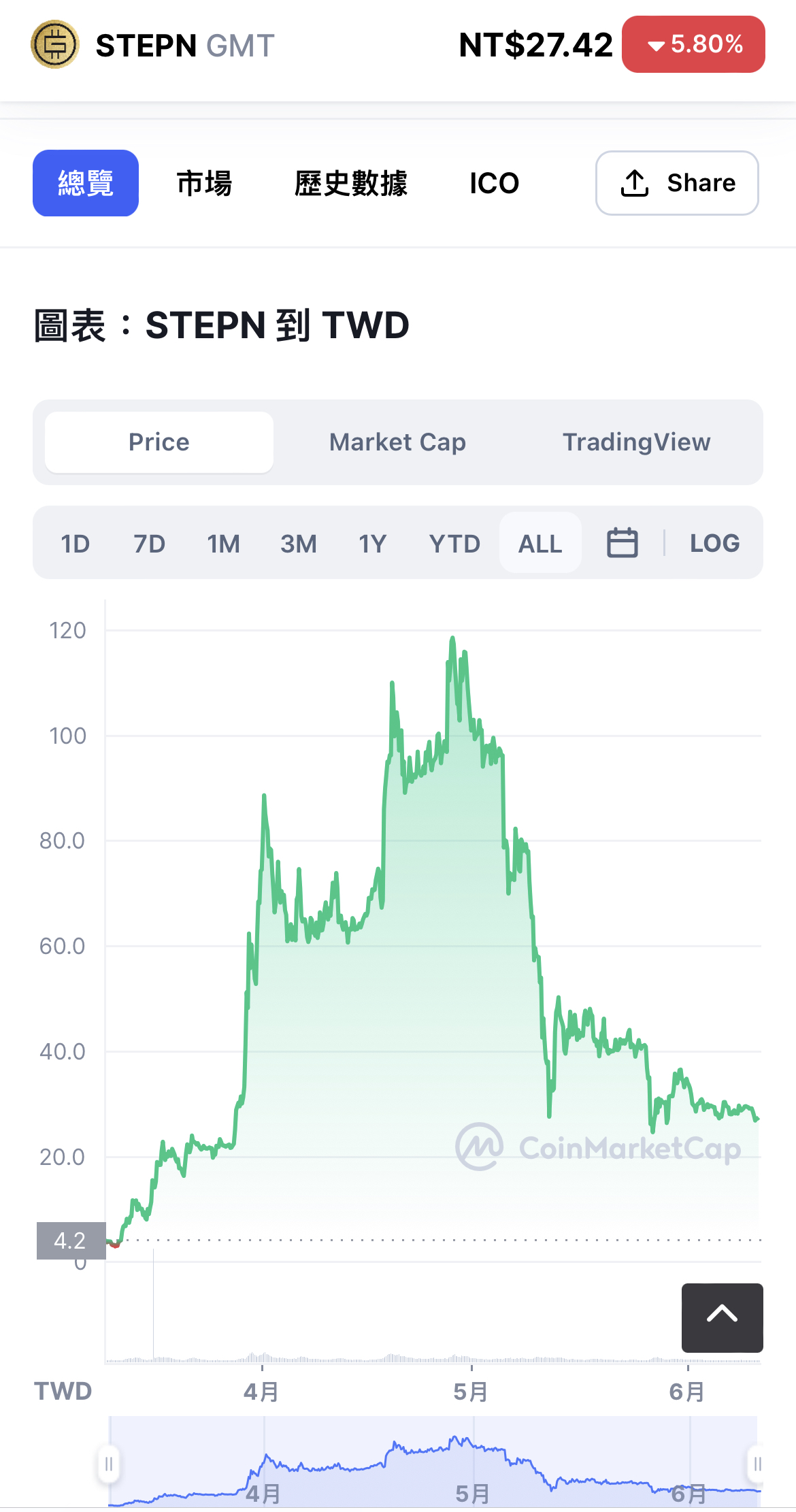Click the right range slider handle
Screen dimensions: 796x1512
(757, 1463)
